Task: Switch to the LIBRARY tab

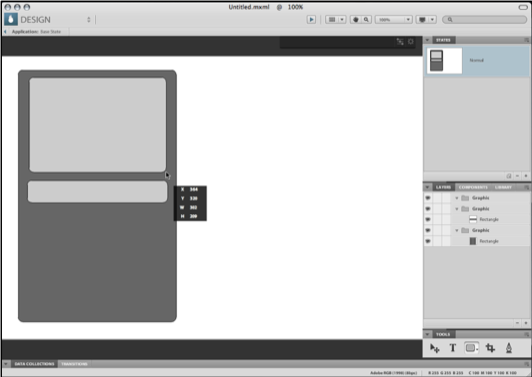Action: 503,187
